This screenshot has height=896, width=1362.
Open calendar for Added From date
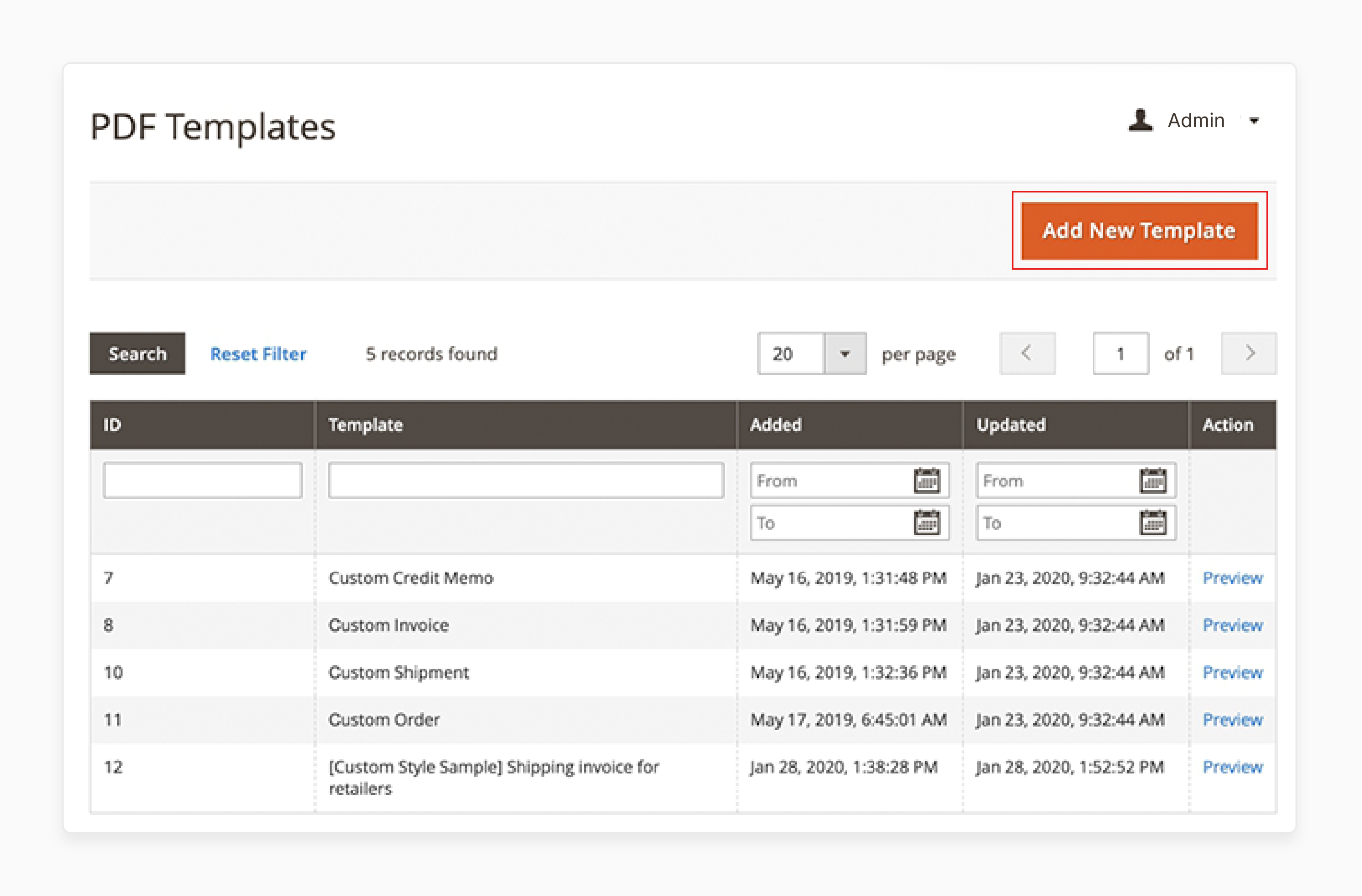pyautogui.click(x=927, y=481)
